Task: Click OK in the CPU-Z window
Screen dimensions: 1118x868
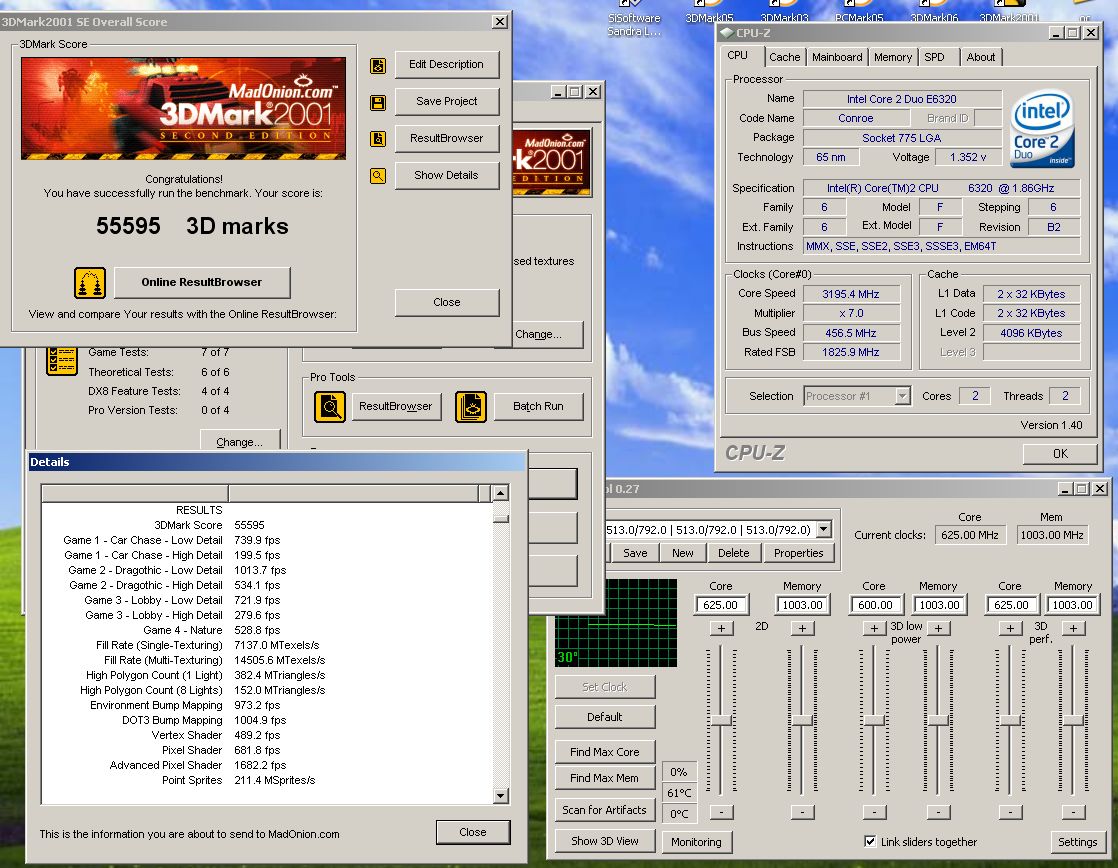Action: pyautogui.click(x=1060, y=454)
